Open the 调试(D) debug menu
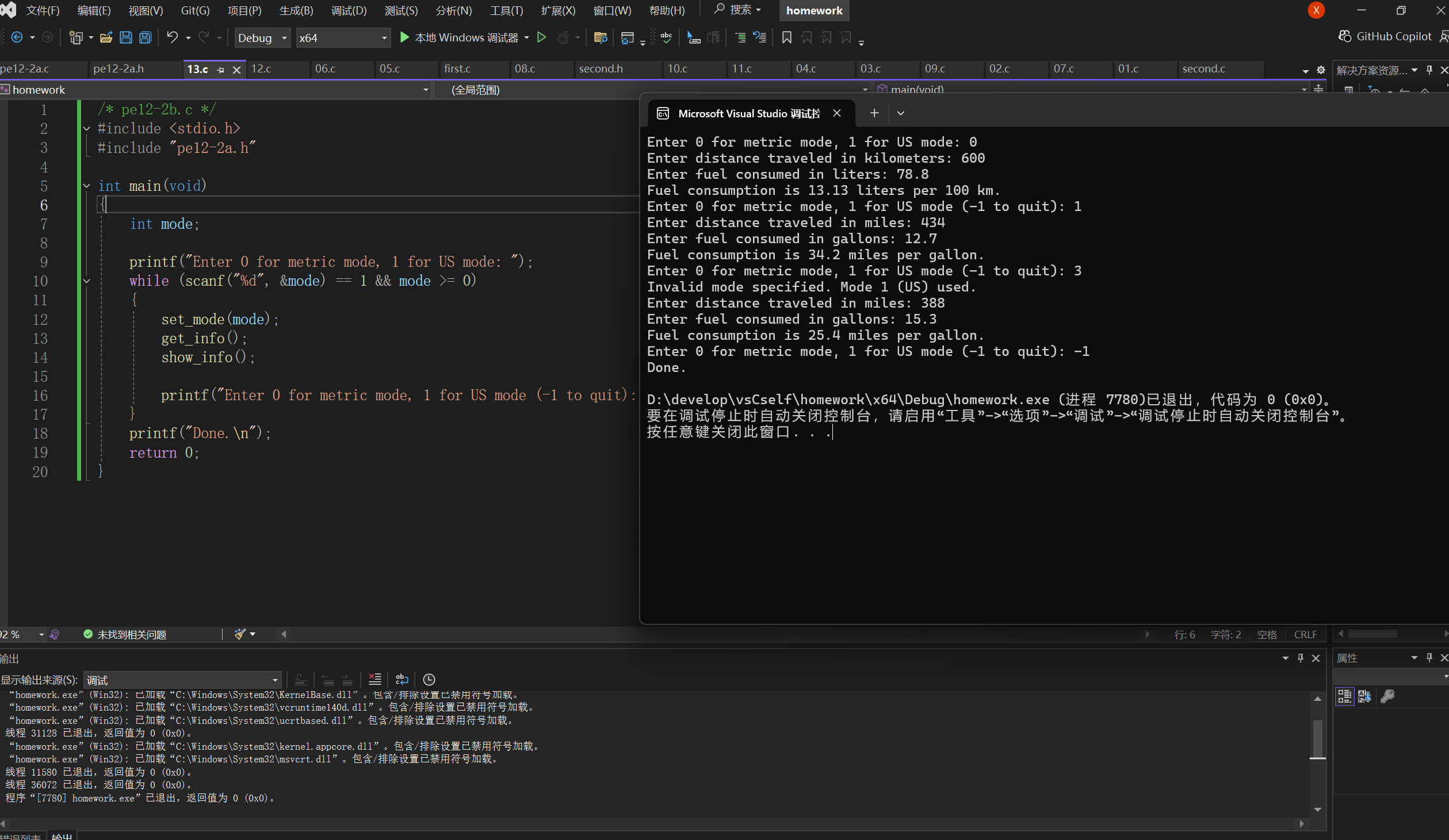 [x=348, y=10]
